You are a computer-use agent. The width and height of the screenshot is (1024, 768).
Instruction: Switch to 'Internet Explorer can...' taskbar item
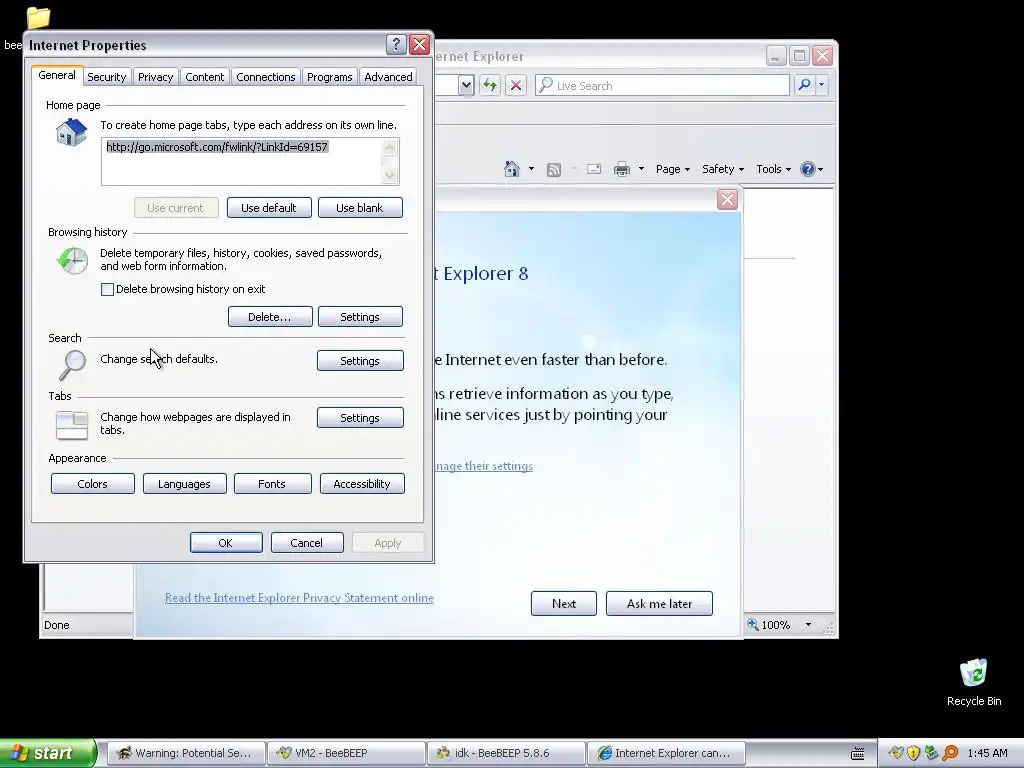point(666,753)
